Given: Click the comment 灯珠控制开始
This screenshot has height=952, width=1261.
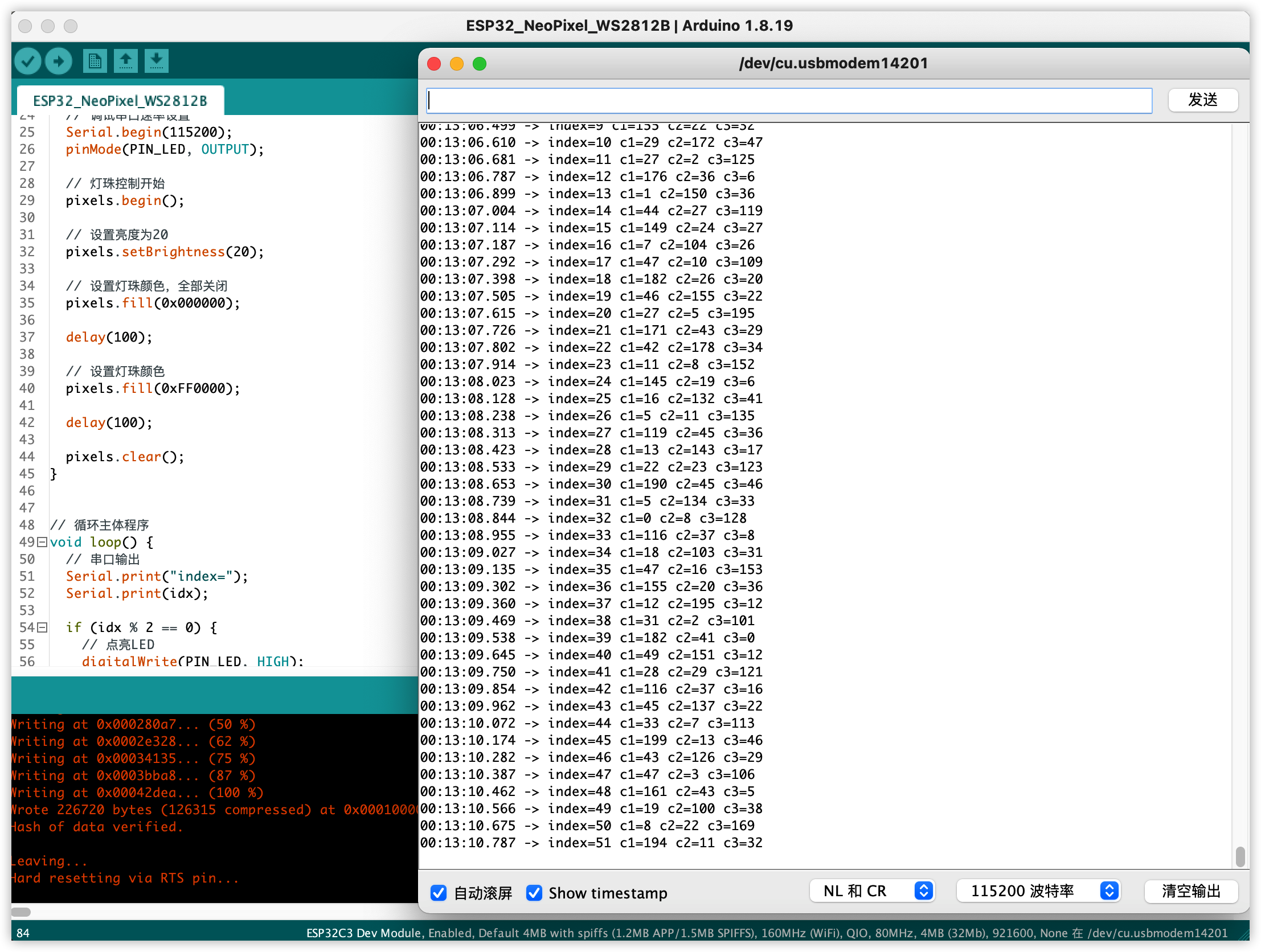Looking at the screenshot, I should point(115,183).
